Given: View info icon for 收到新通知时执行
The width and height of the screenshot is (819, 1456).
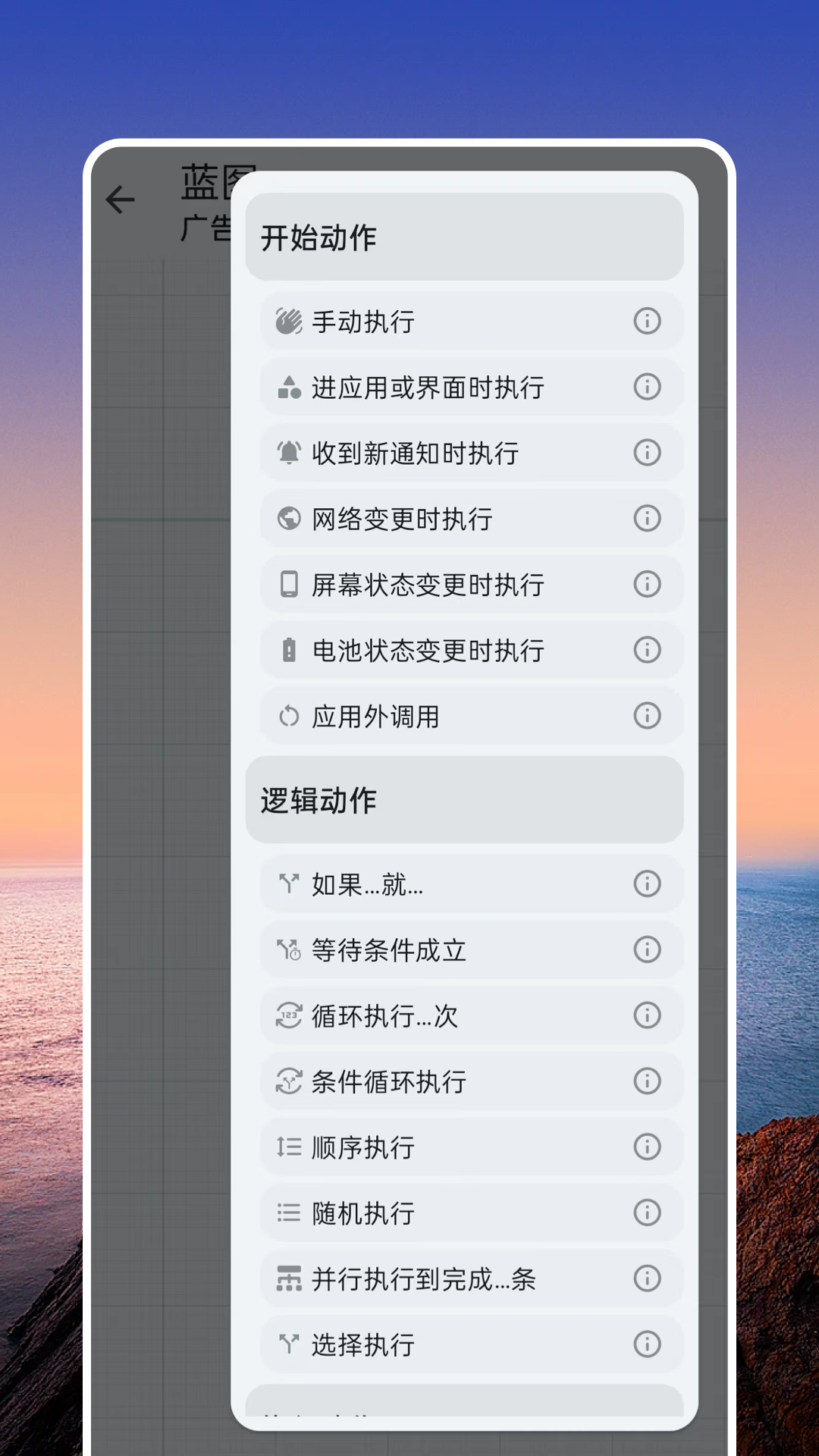Looking at the screenshot, I should pyautogui.click(x=647, y=453).
